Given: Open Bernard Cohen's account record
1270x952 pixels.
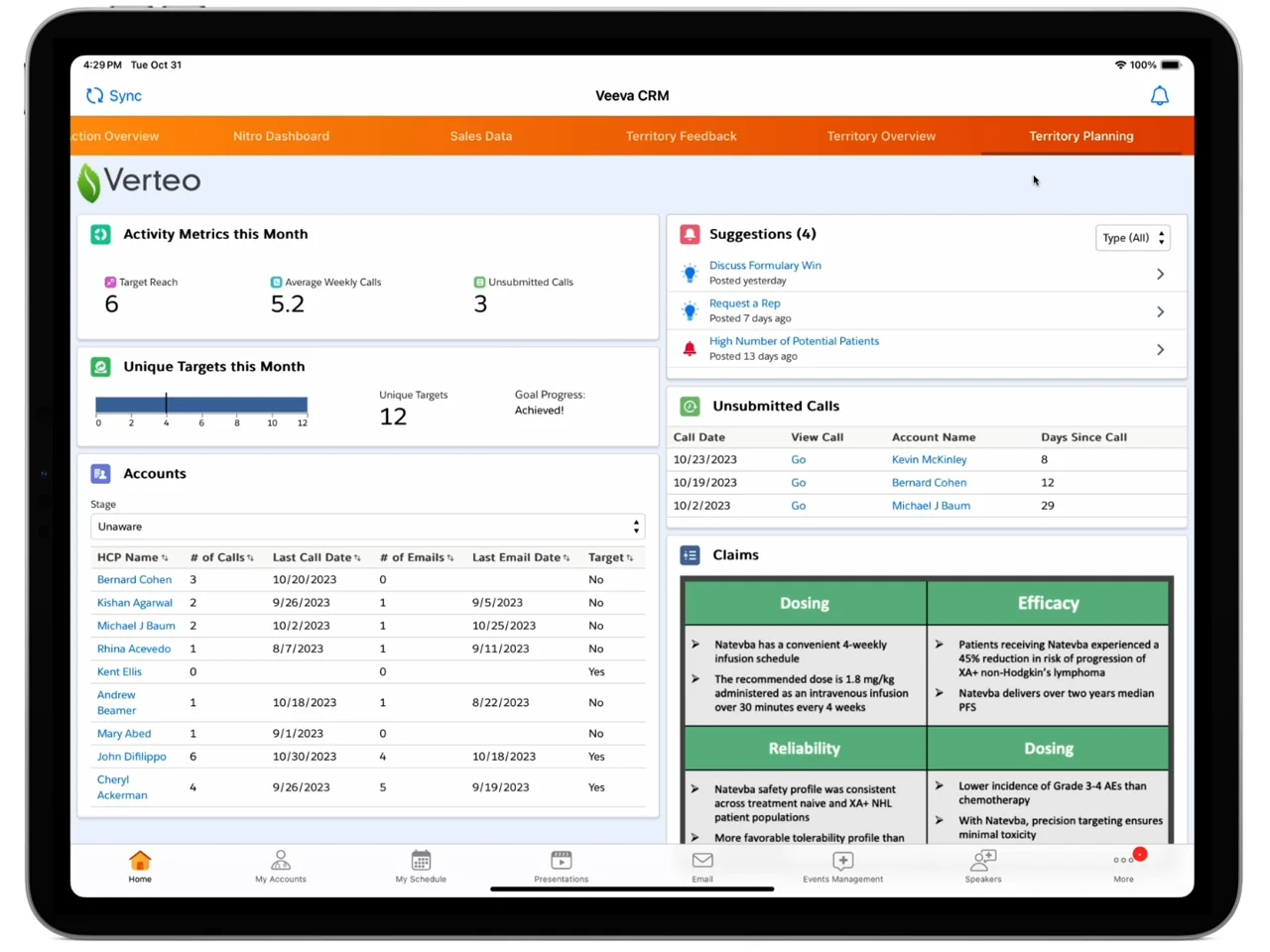Looking at the screenshot, I should click(135, 579).
